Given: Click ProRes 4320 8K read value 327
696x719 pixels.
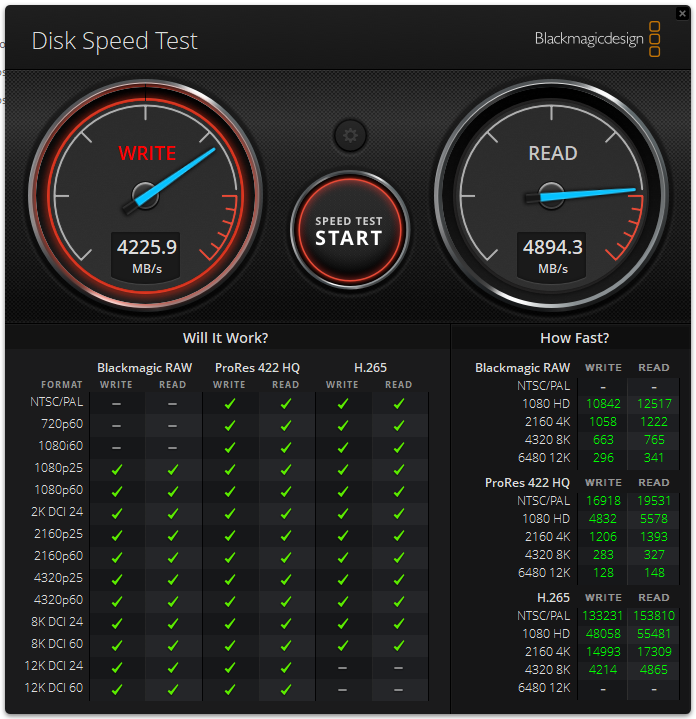Looking at the screenshot, I should coord(654,555).
